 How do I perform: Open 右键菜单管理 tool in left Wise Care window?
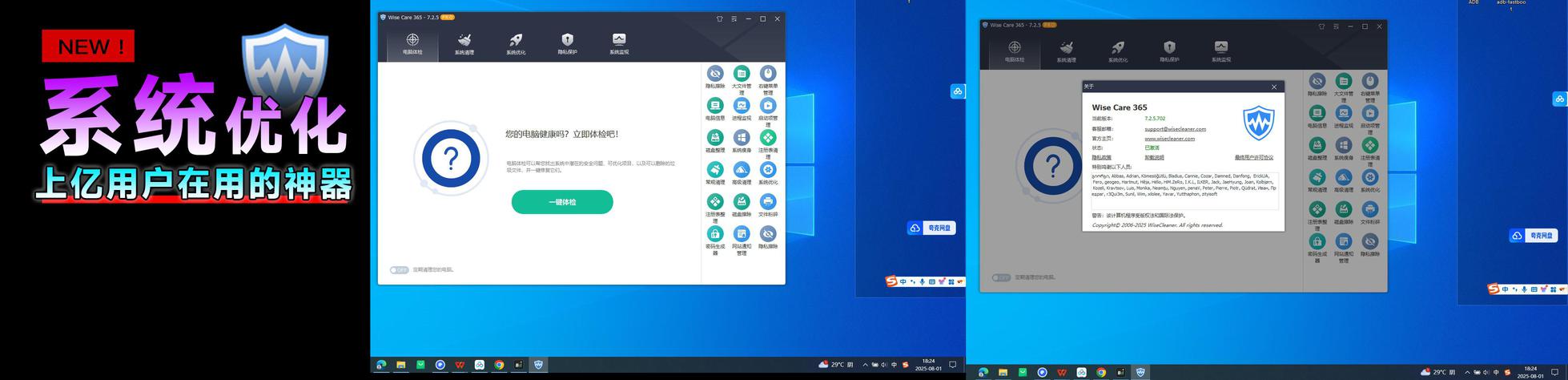click(x=768, y=80)
